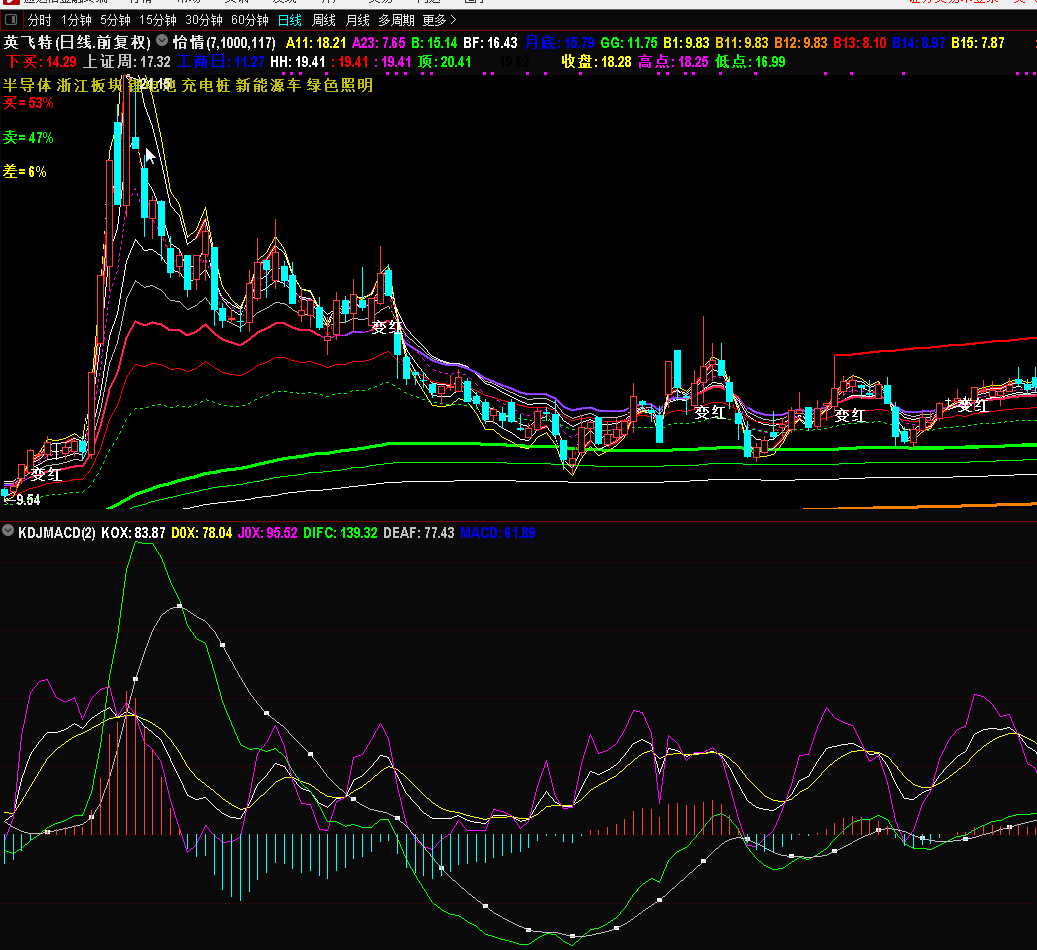The width and height of the screenshot is (1037, 950).
Task: Switch to the 月线 monthly chart tab
Action: [x=358, y=21]
